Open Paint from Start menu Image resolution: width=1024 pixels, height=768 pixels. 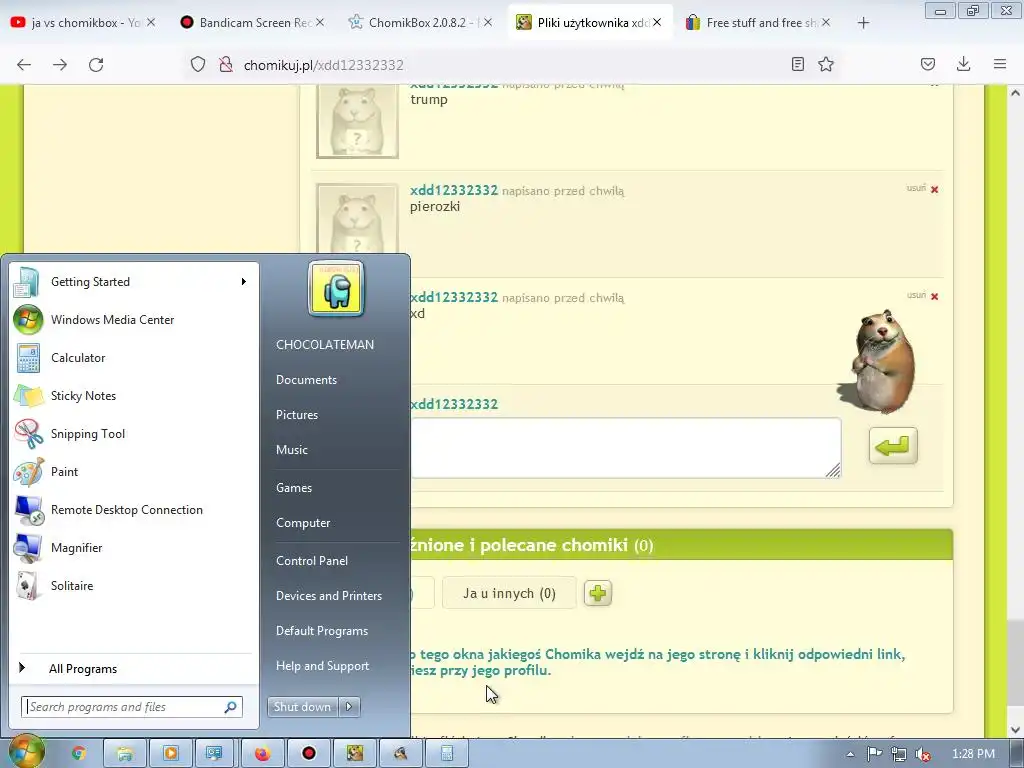133,472
